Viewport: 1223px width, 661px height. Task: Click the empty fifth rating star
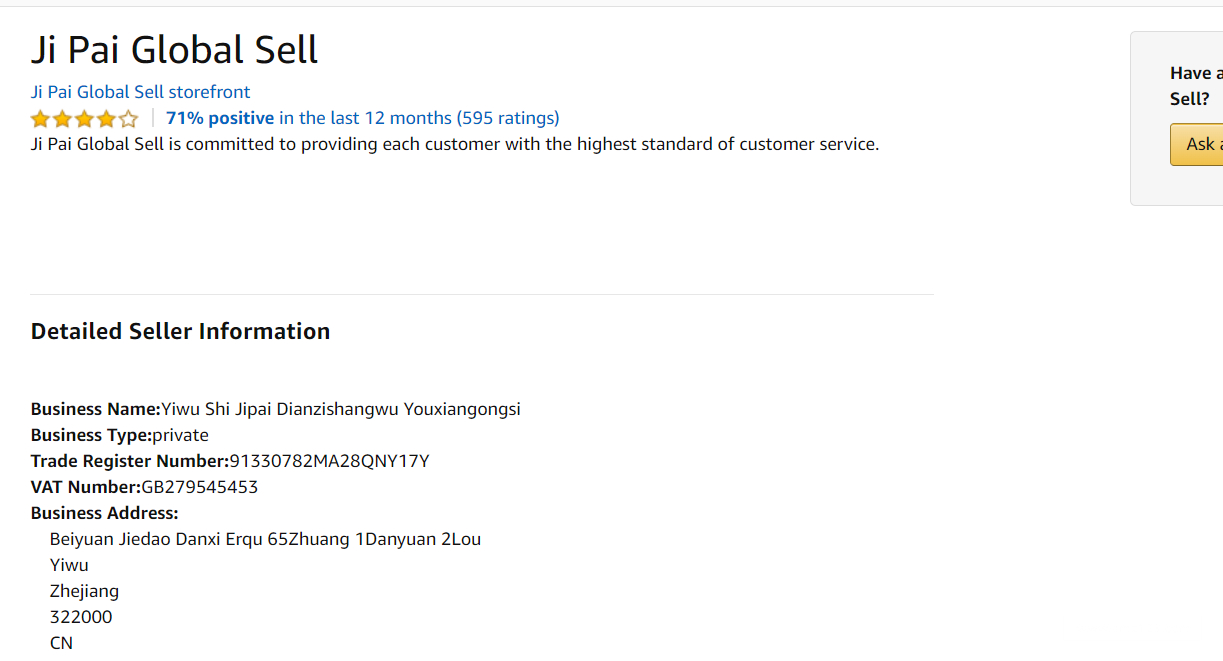[x=128, y=119]
